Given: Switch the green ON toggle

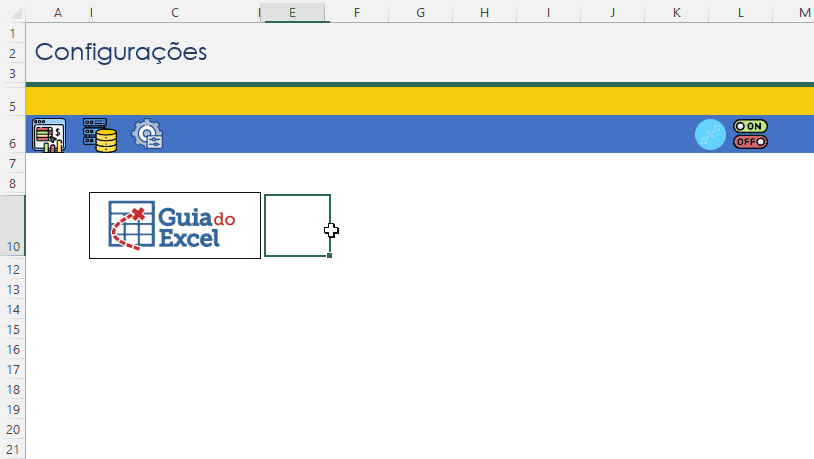Looking at the screenshot, I should pyautogui.click(x=750, y=126).
